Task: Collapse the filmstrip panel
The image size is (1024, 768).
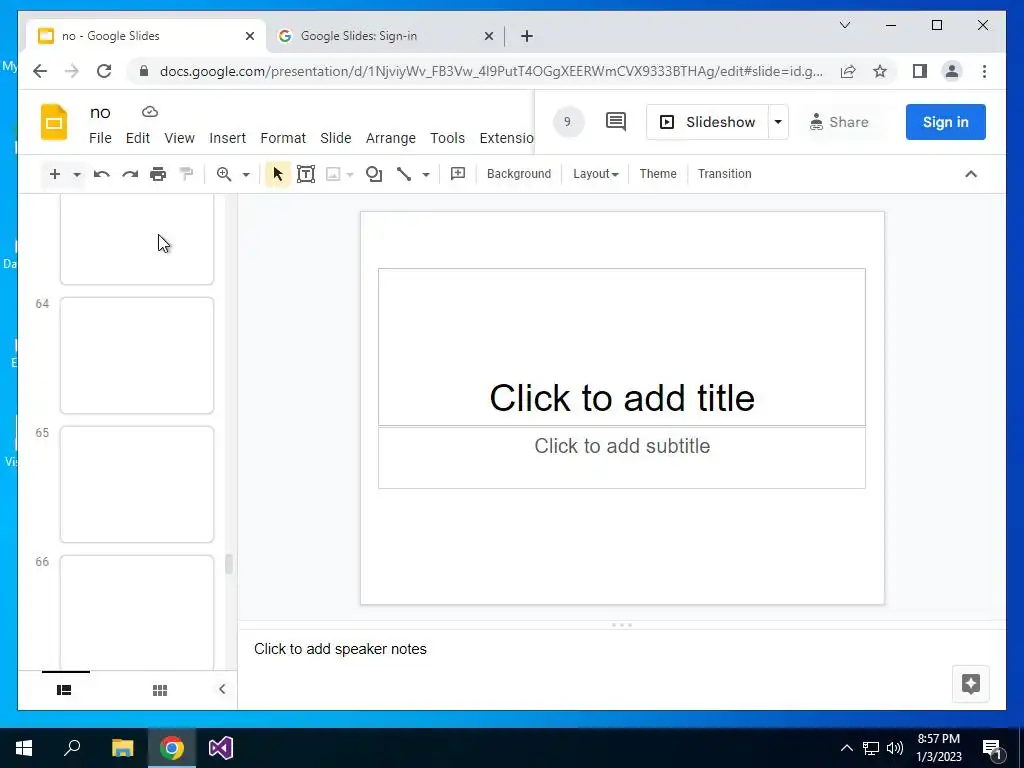Action: point(222,689)
